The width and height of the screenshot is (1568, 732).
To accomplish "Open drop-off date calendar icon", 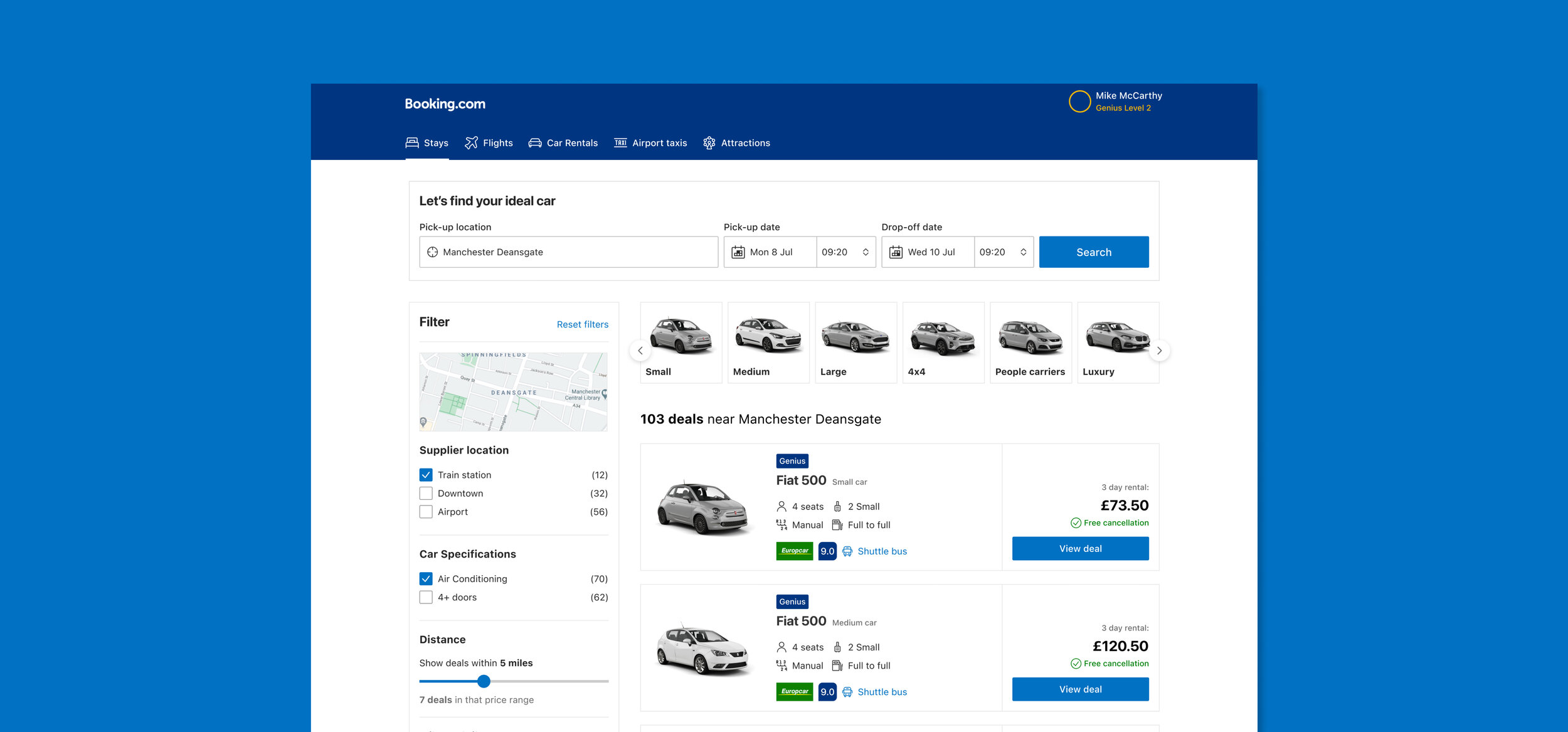I will (x=896, y=252).
